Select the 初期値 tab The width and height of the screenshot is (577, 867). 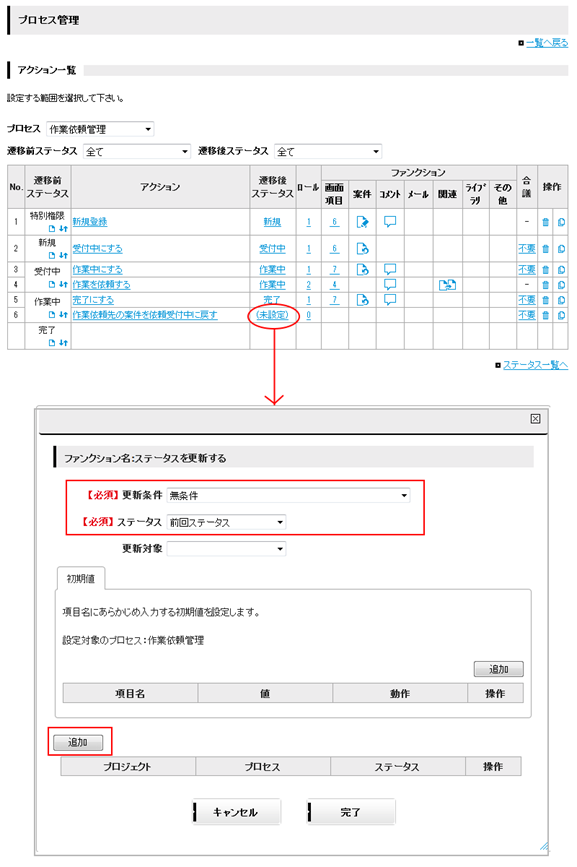click(x=81, y=578)
